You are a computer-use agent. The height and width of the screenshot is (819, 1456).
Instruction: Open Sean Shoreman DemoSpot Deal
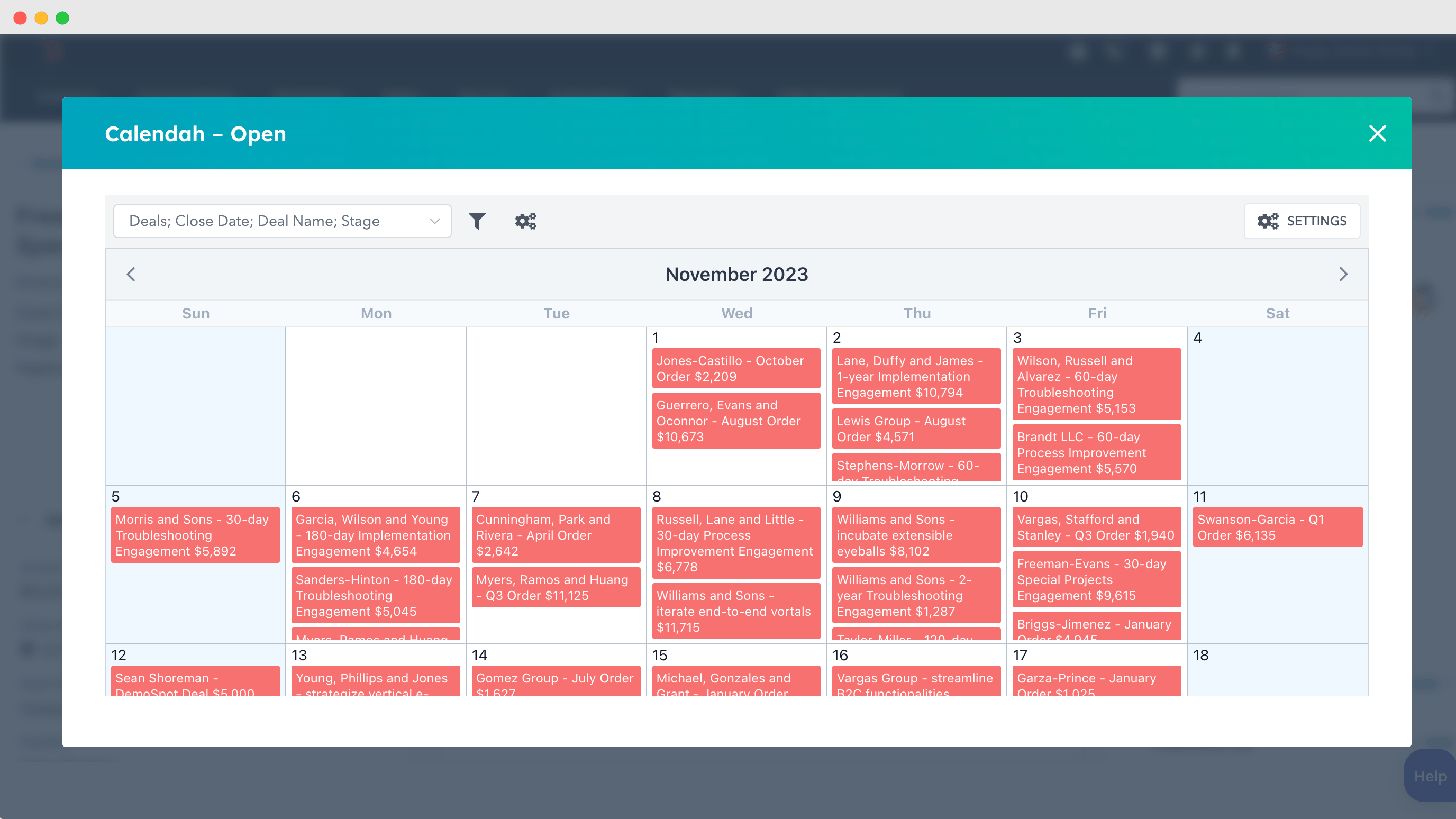pyautogui.click(x=195, y=681)
